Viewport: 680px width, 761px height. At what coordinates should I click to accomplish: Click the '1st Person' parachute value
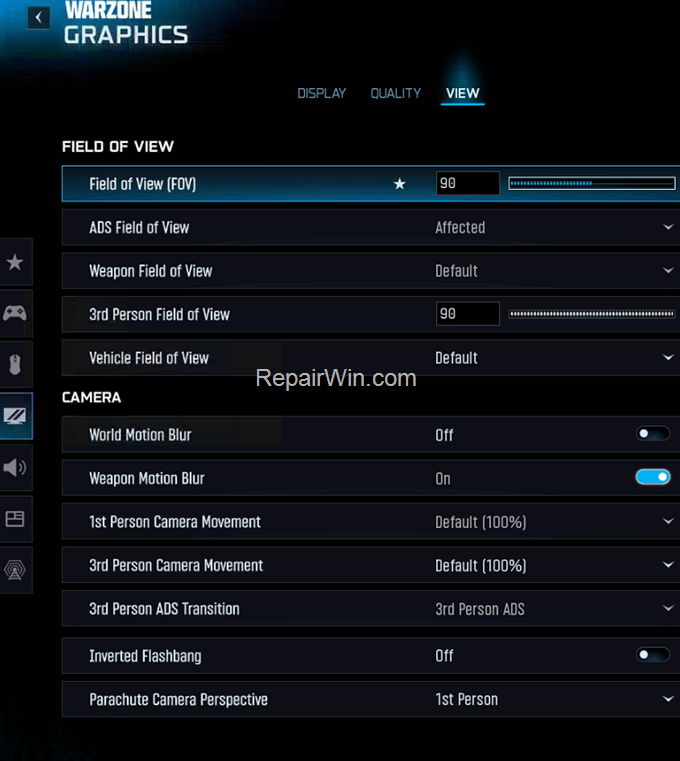466,699
